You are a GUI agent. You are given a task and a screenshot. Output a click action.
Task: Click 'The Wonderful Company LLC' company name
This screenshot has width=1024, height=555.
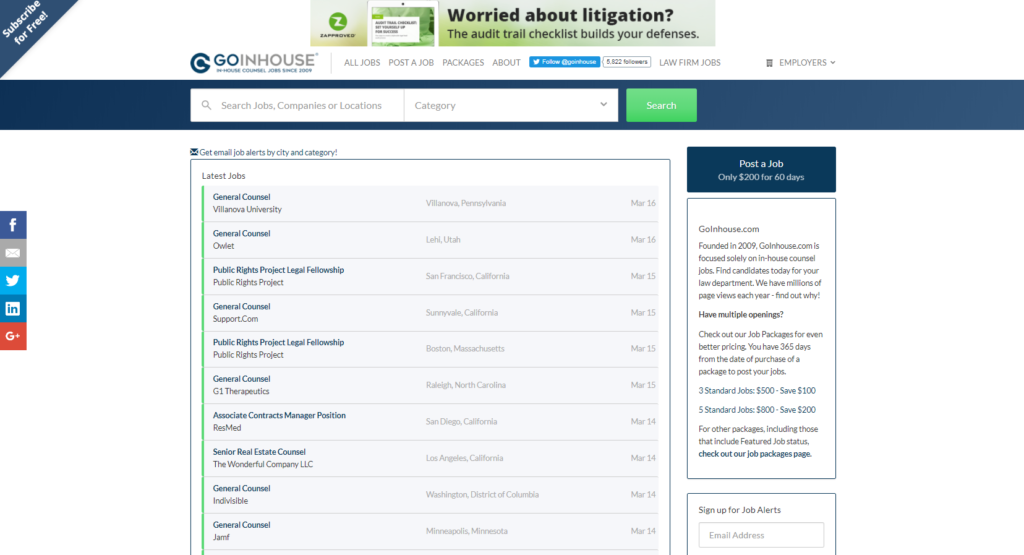(263, 464)
